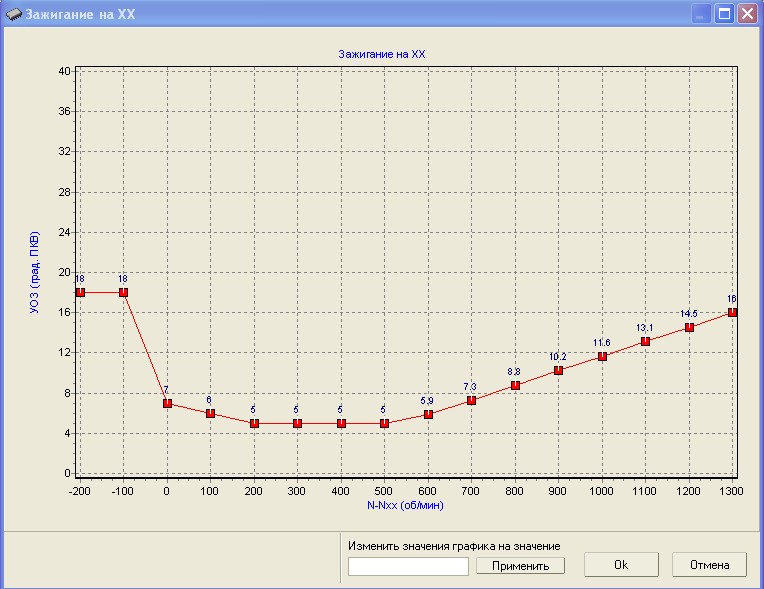Close the Зажигание на XX window
The width and height of the screenshot is (764, 589).
click(747, 13)
